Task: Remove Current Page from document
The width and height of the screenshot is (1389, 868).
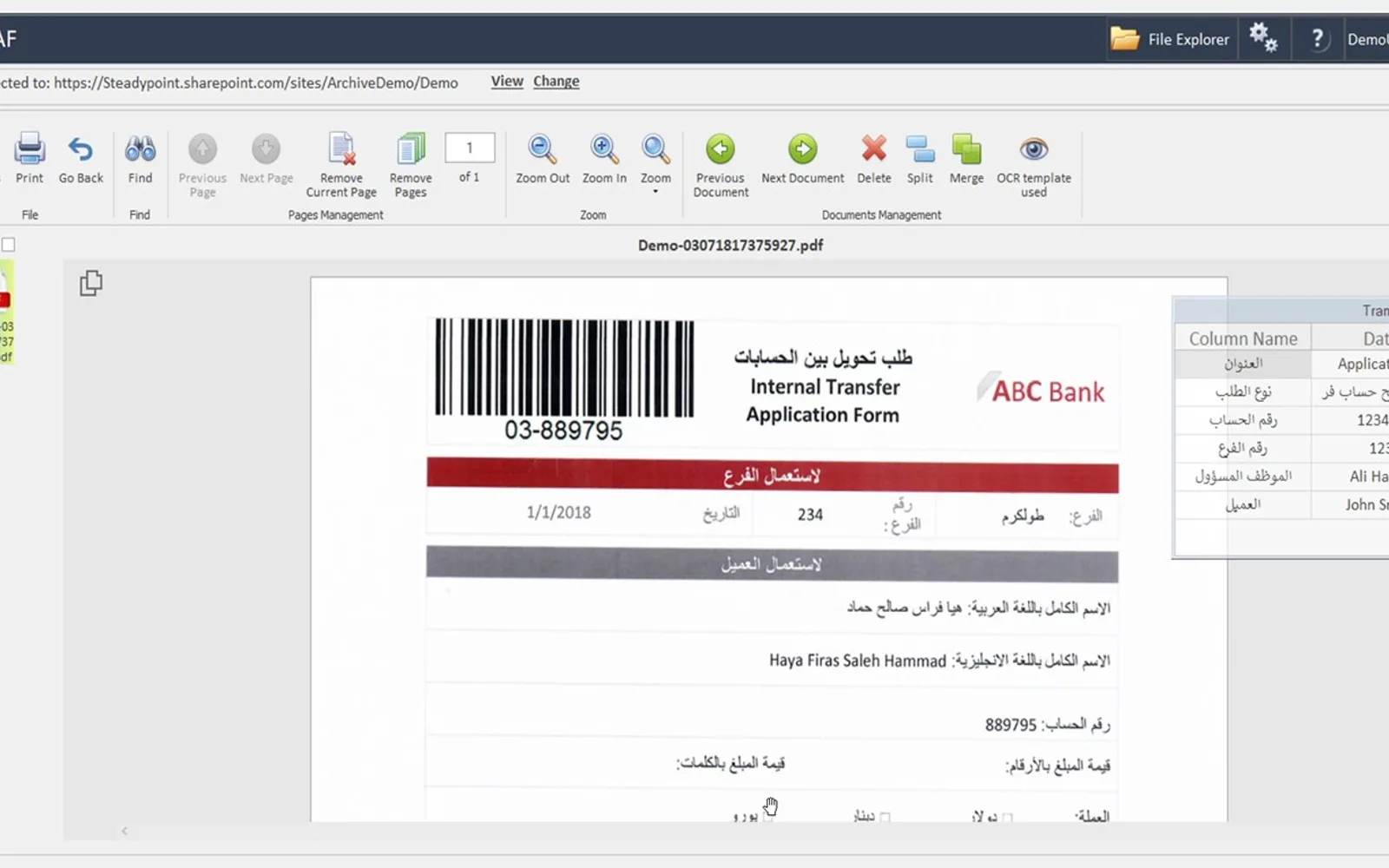Action: click(341, 165)
